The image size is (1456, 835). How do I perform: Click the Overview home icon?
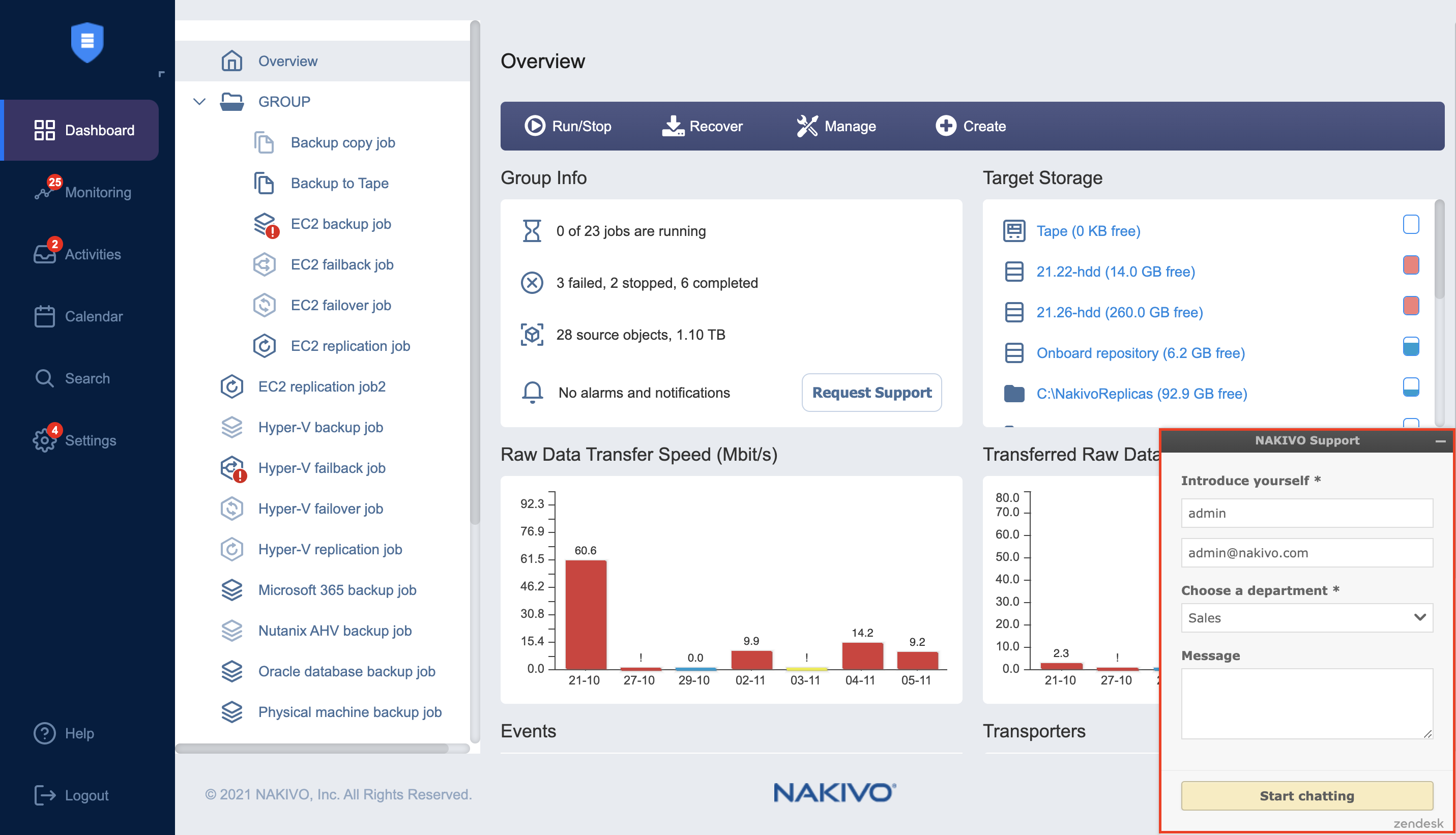click(x=232, y=61)
